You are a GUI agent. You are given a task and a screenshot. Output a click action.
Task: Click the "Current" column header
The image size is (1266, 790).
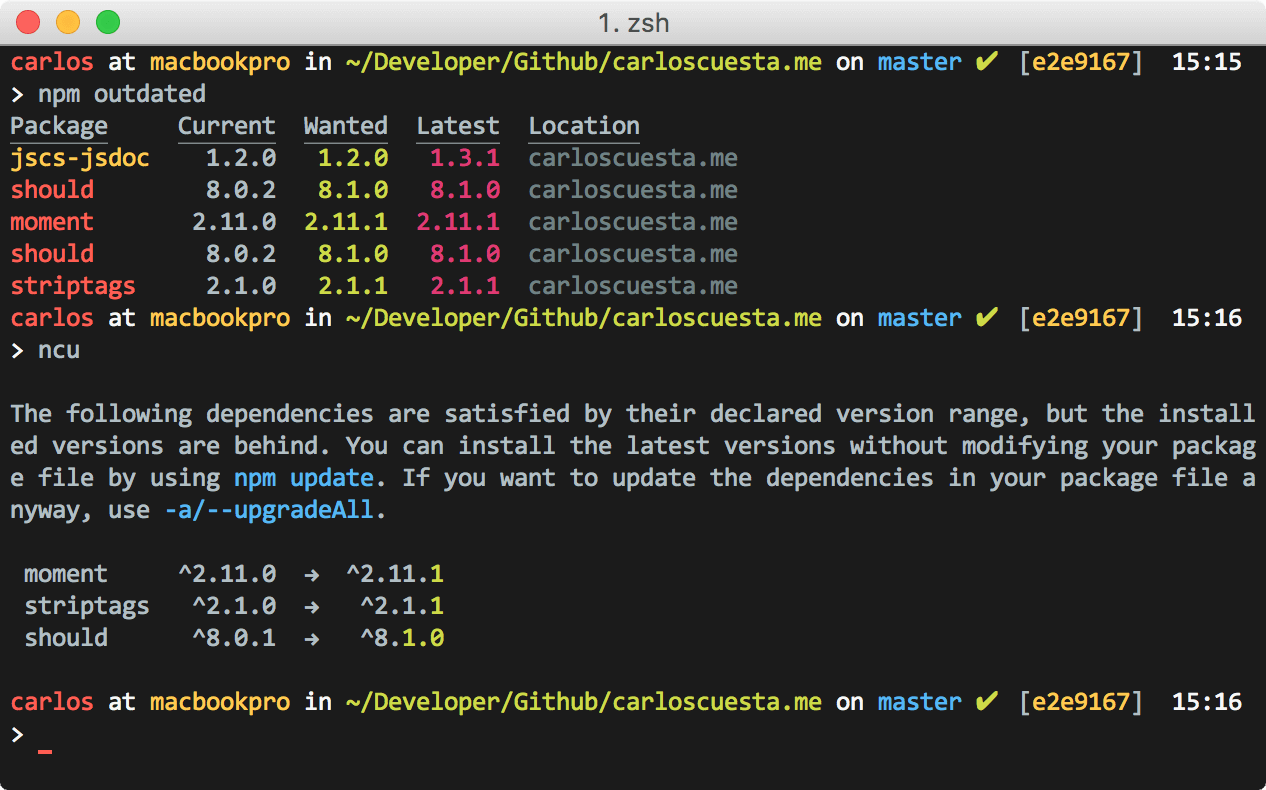click(x=227, y=127)
